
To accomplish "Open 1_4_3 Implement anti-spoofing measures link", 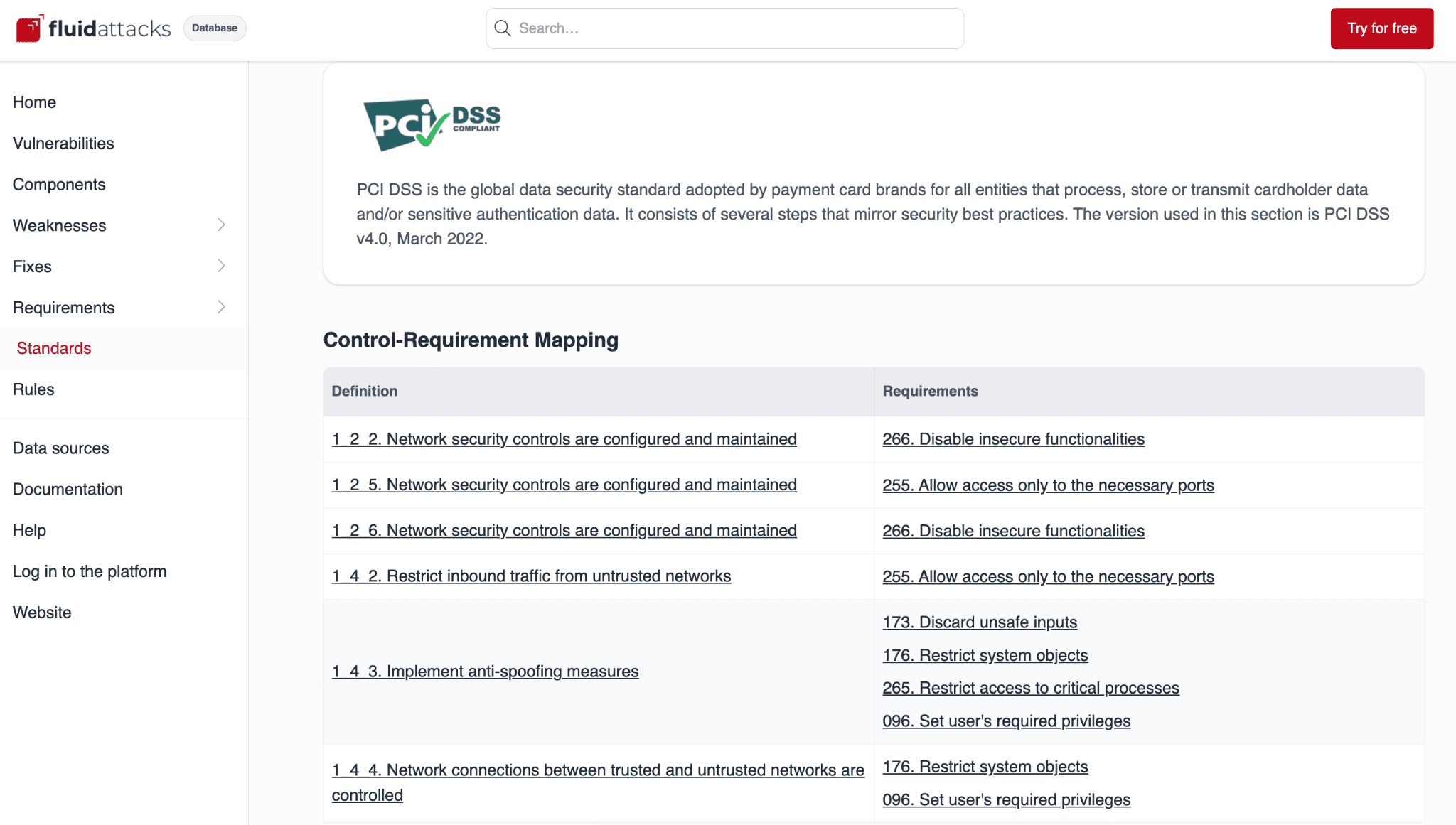I will (x=485, y=672).
